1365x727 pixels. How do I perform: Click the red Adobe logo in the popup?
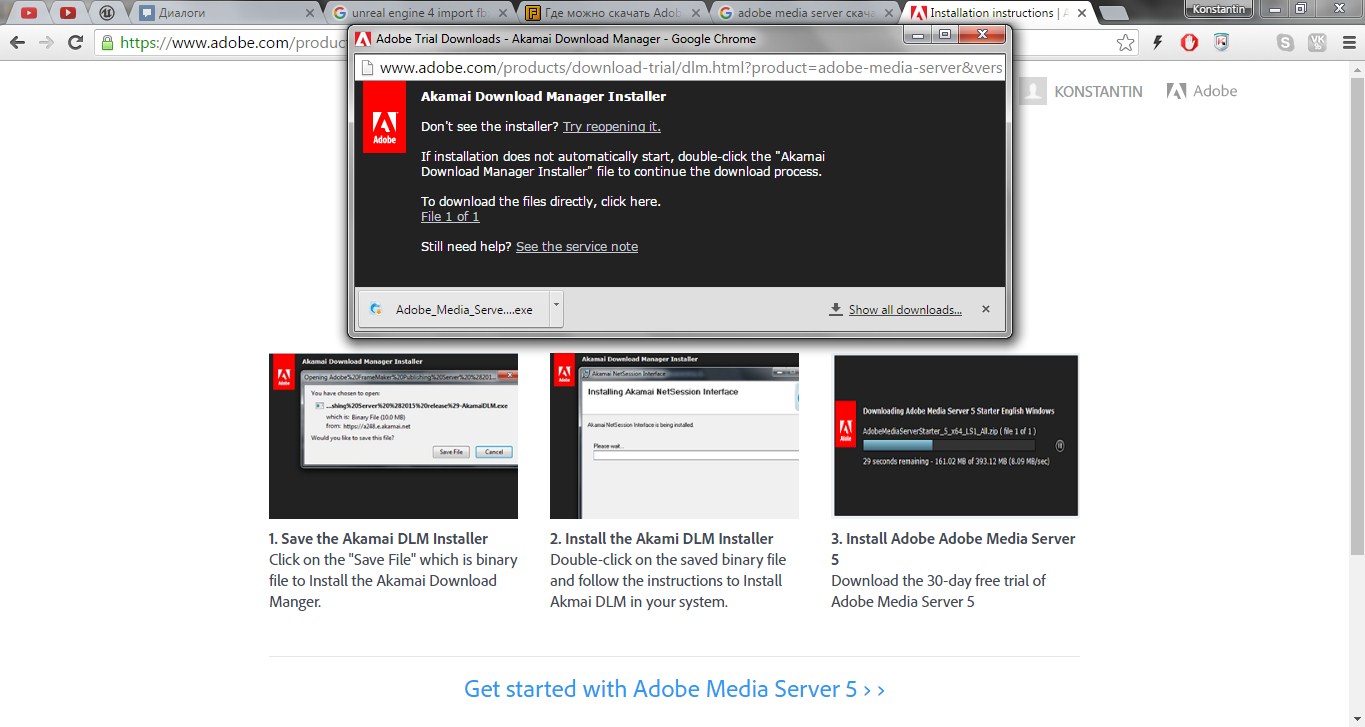384,117
